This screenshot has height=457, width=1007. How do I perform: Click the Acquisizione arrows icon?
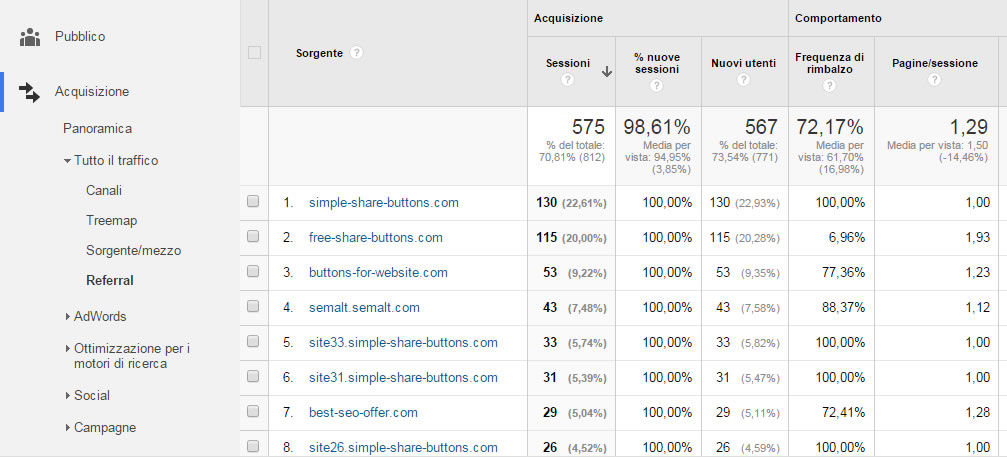click(x=30, y=92)
